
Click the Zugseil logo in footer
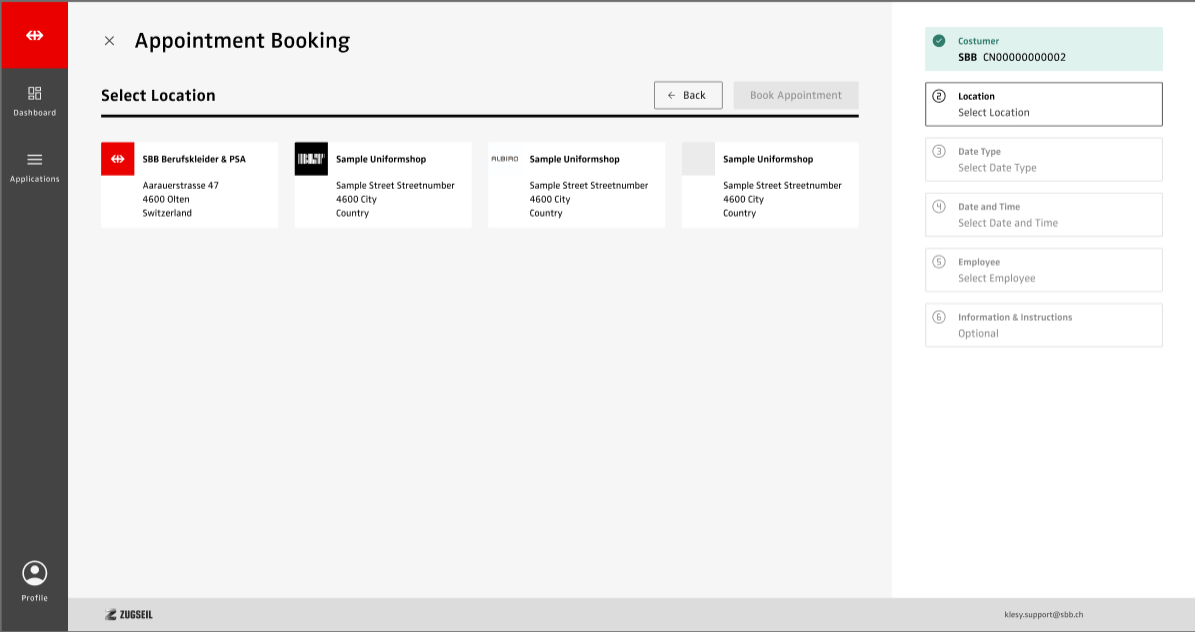129,615
